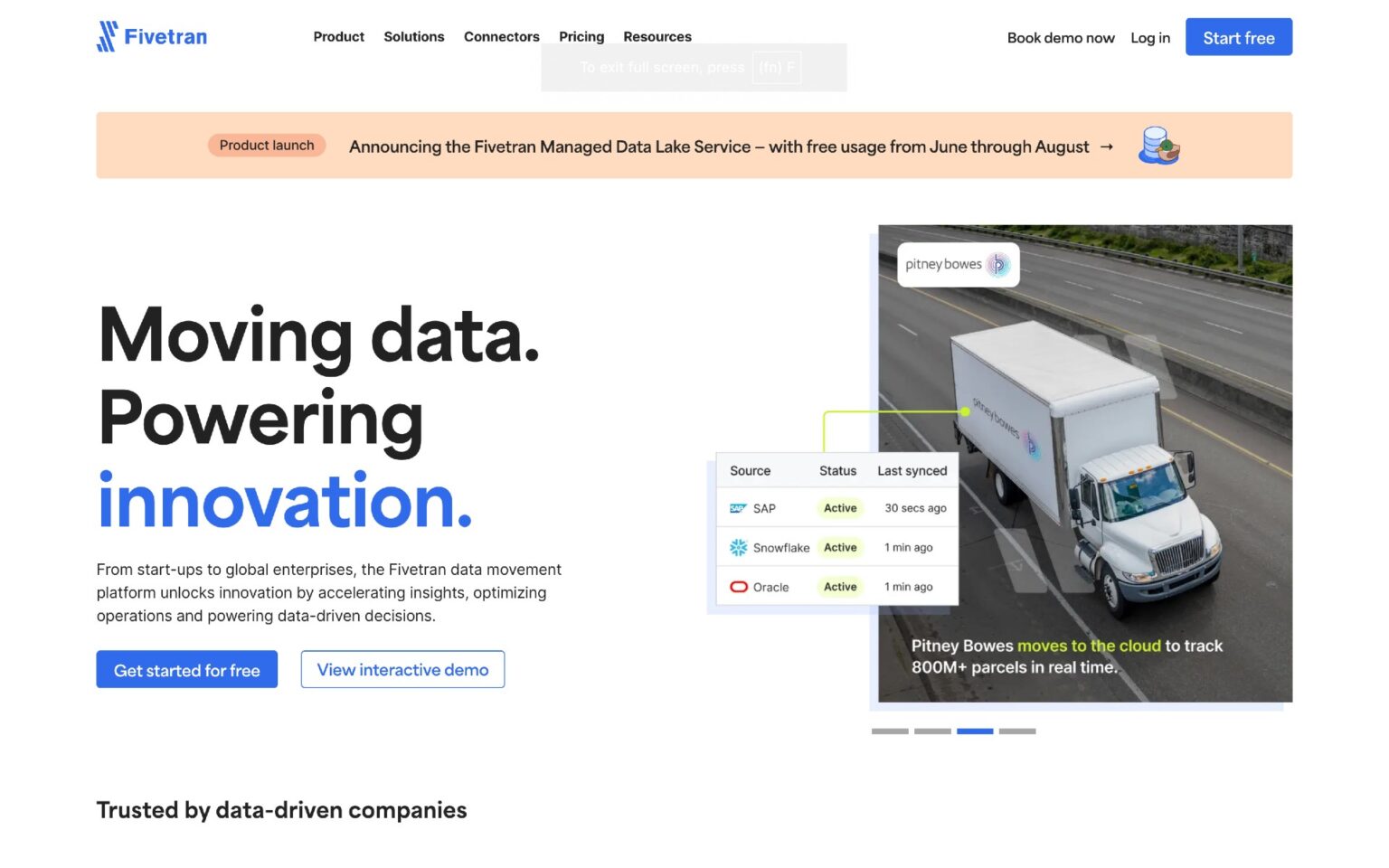This screenshot has width=1389, height=868.
Task: Open the View interactive demo
Action: 402,669
